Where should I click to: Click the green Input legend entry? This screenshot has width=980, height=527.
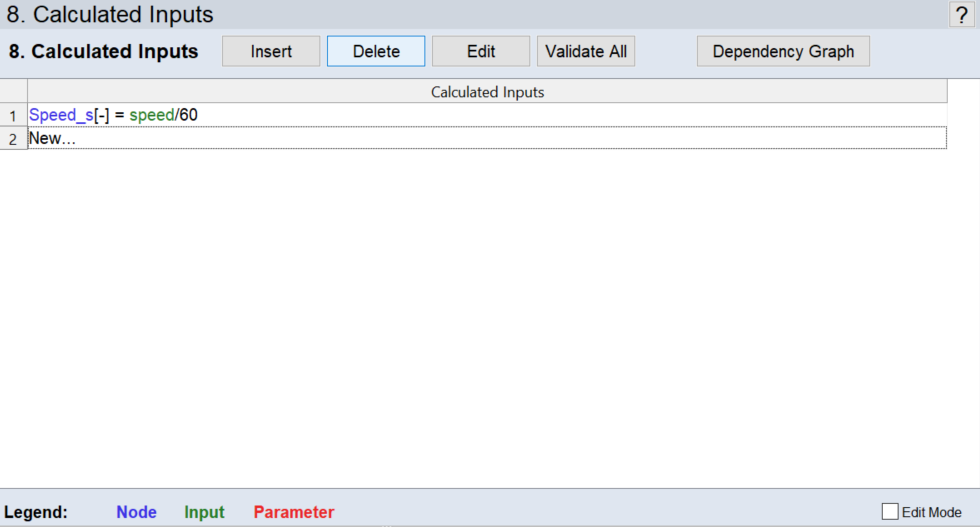(204, 512)
